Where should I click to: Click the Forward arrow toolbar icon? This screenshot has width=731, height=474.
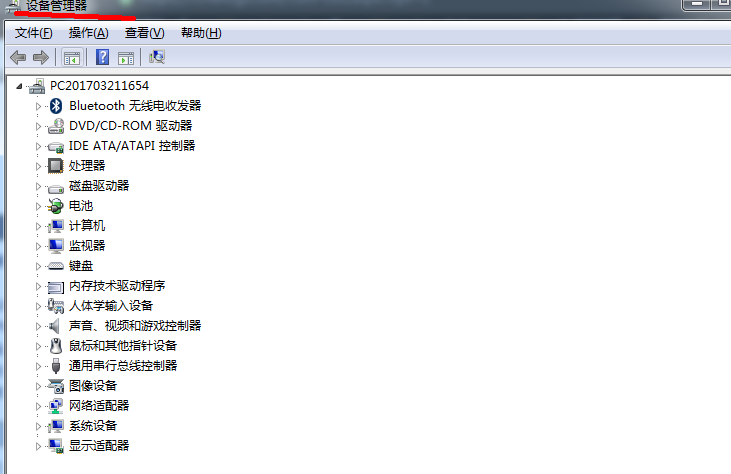point(41,58)
